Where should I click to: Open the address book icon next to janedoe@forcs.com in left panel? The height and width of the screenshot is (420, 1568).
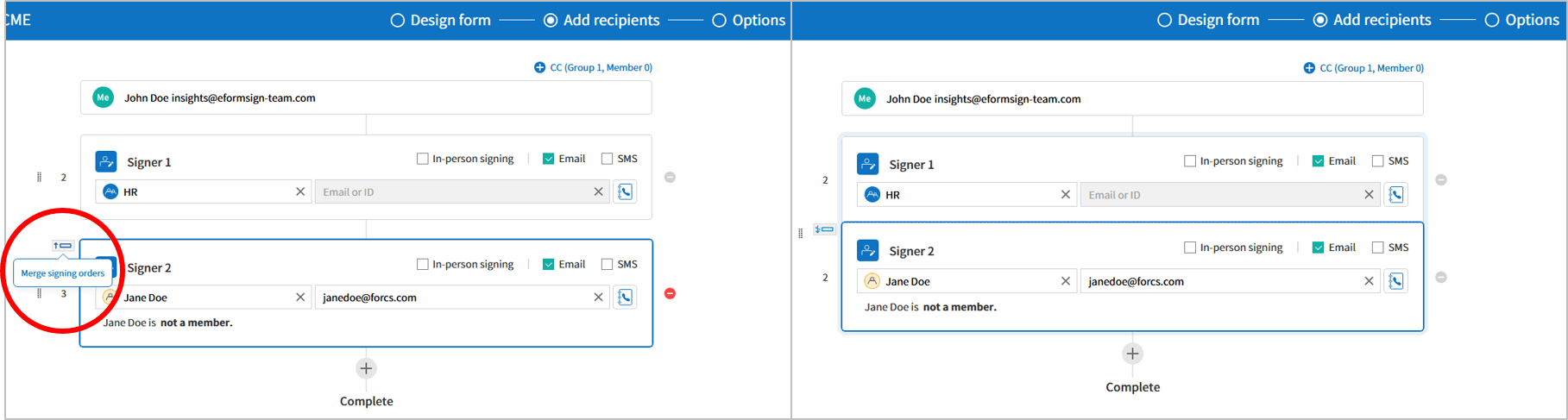pyautogui.click(x=625, y=298)
